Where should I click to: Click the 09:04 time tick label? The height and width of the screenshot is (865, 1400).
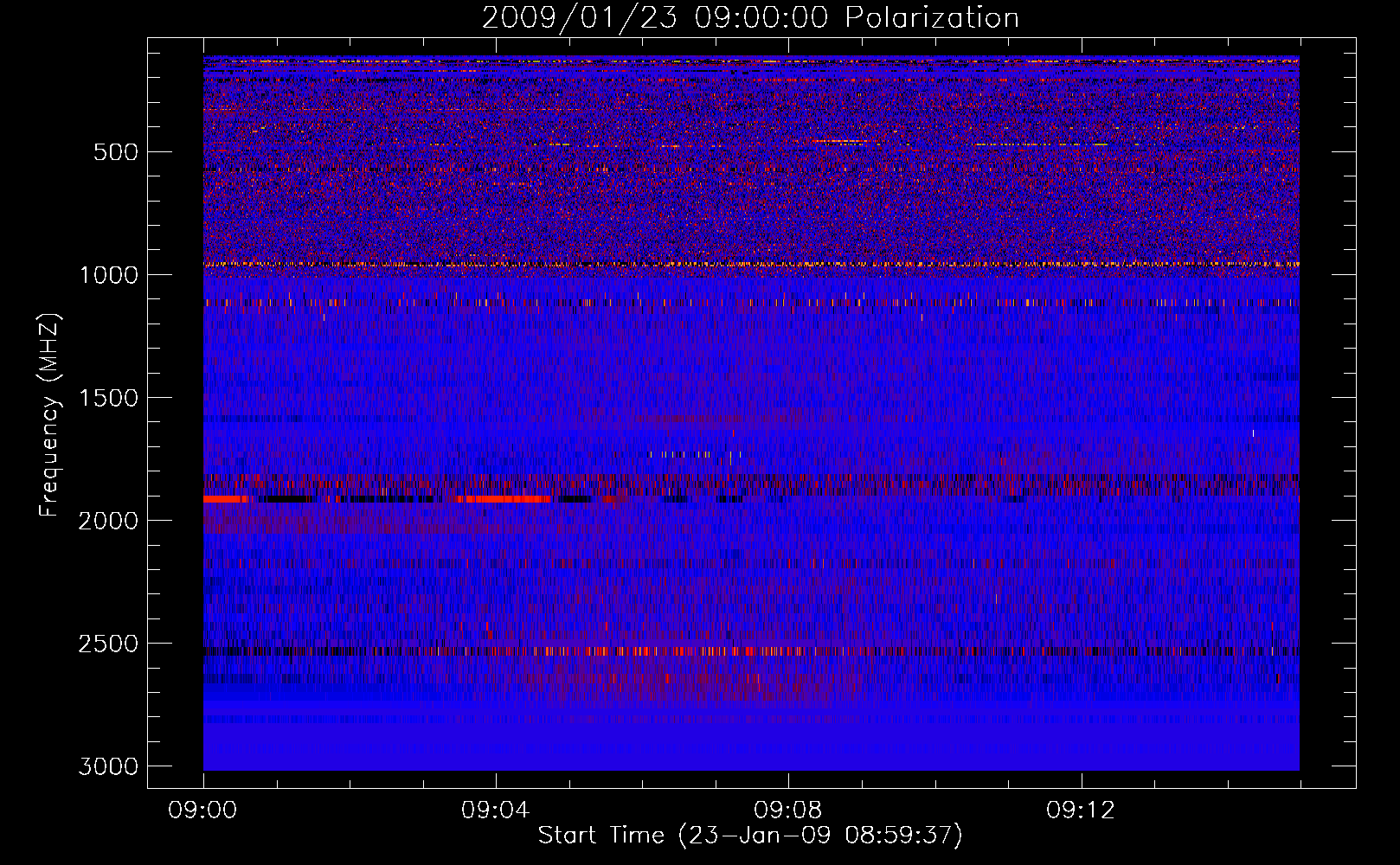(495, 811)
